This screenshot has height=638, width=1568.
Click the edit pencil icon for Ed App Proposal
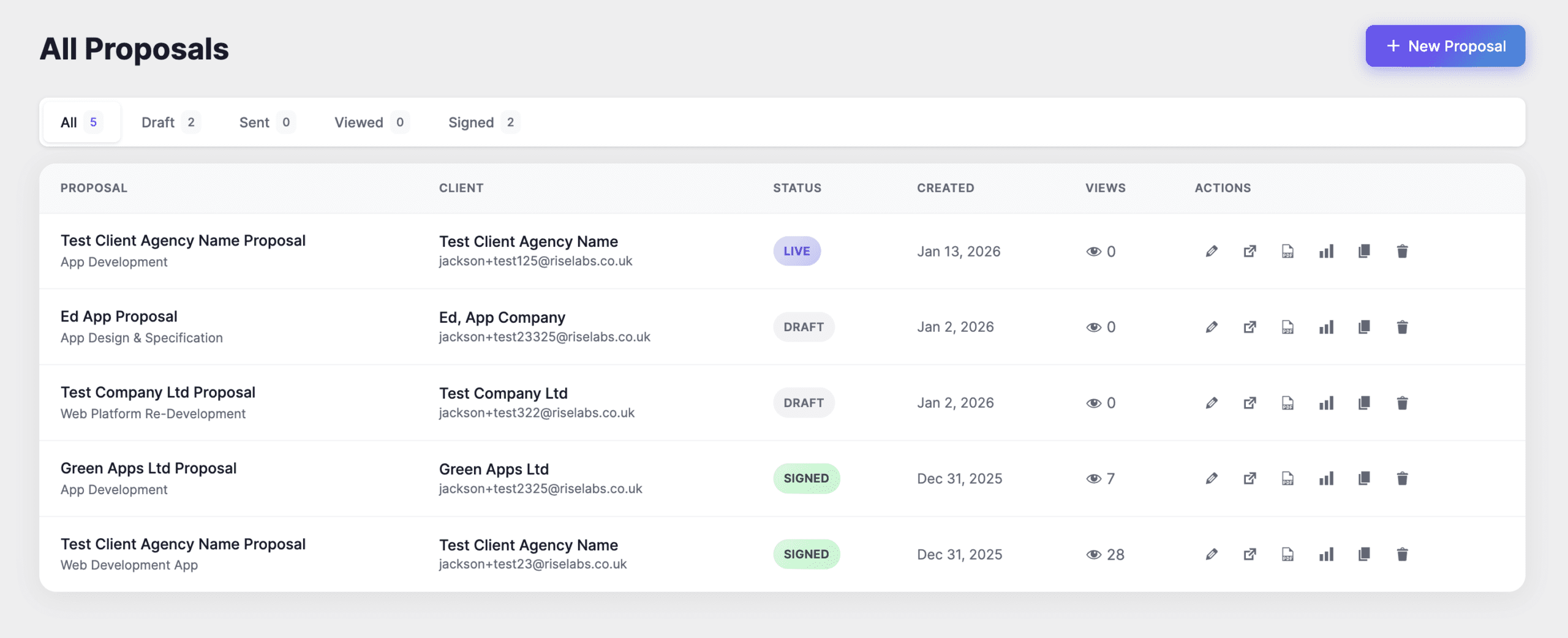(1212, 327)
